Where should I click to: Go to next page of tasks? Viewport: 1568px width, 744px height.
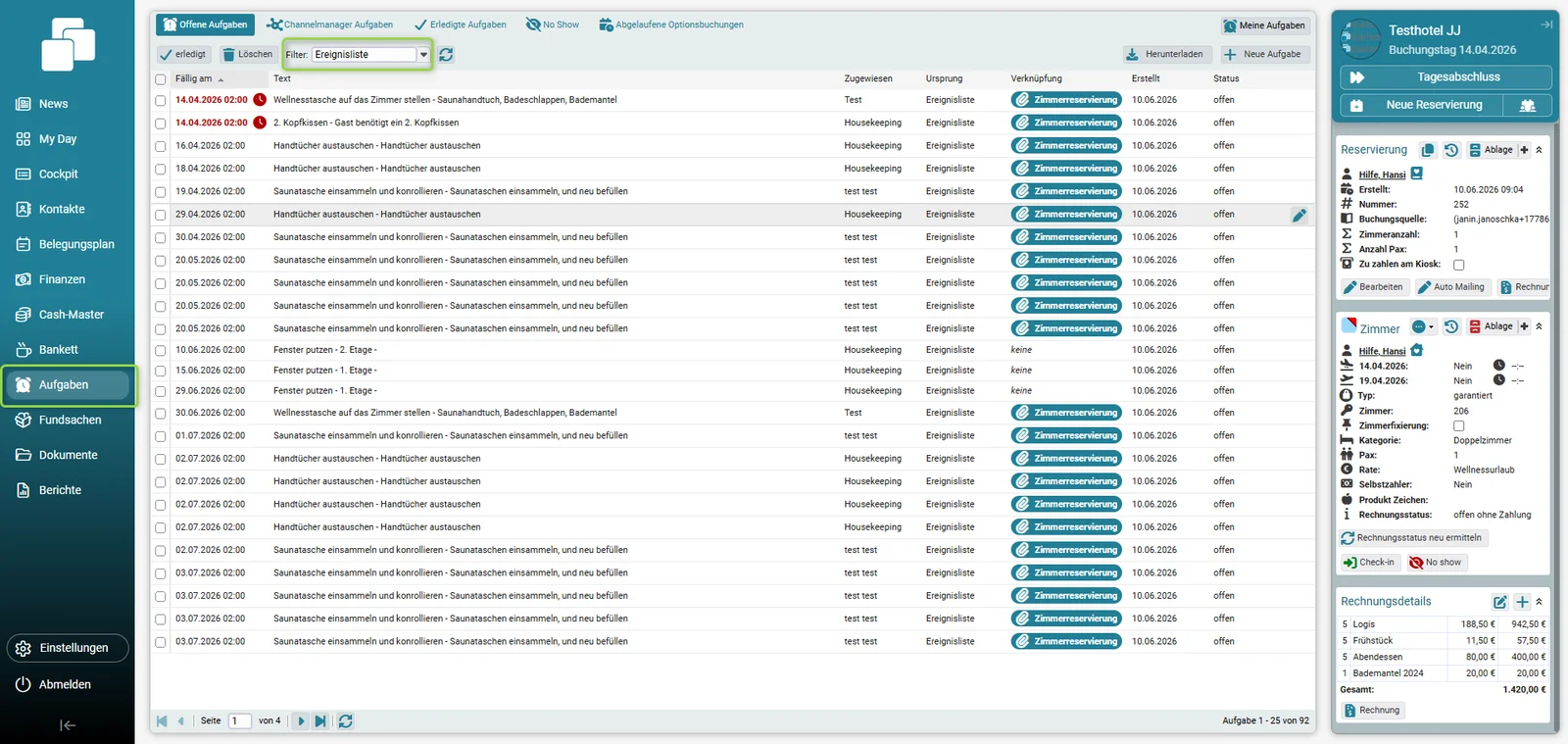[x=301, y=721]
